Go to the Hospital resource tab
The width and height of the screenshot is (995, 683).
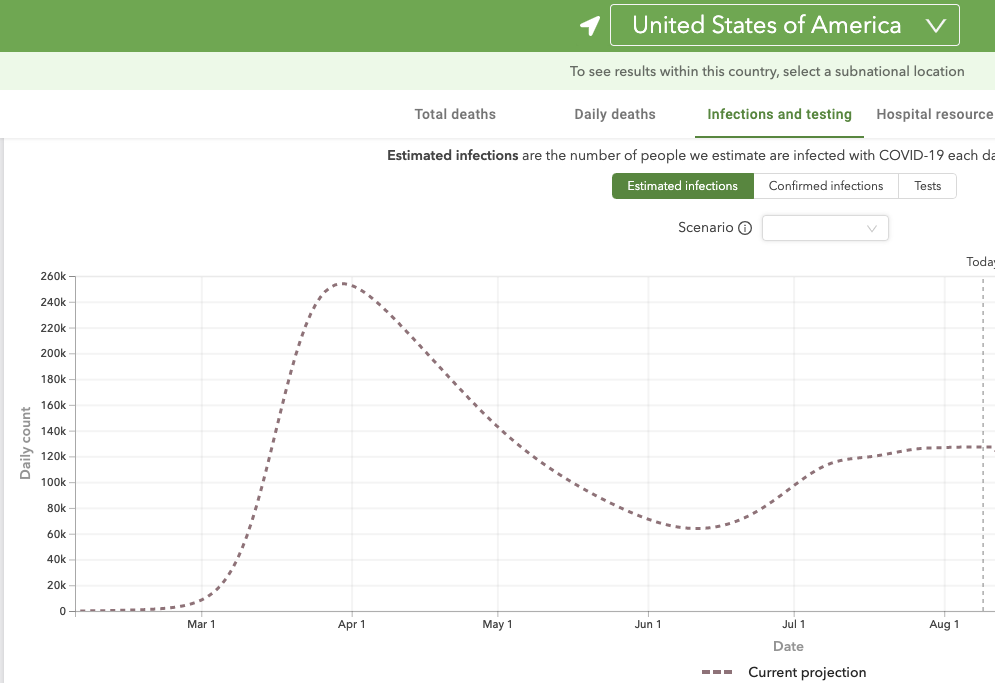(x=934, y=114)
